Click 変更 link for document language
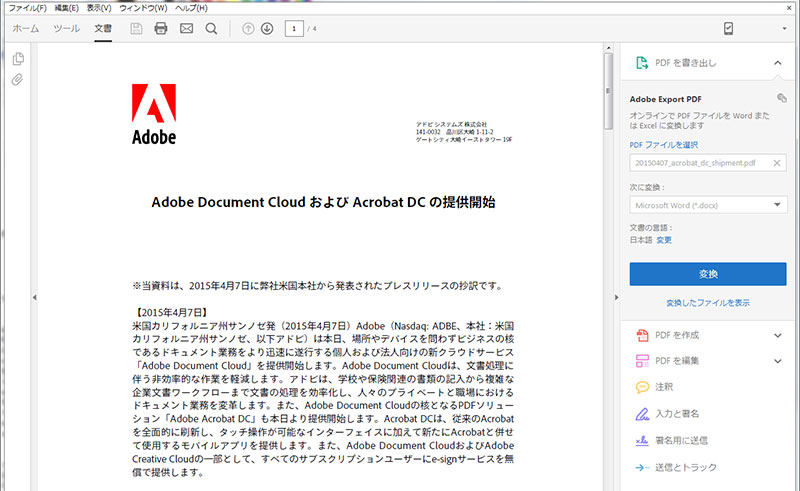The width and height of the screenshot is (800, 491). tap(664, 240)
